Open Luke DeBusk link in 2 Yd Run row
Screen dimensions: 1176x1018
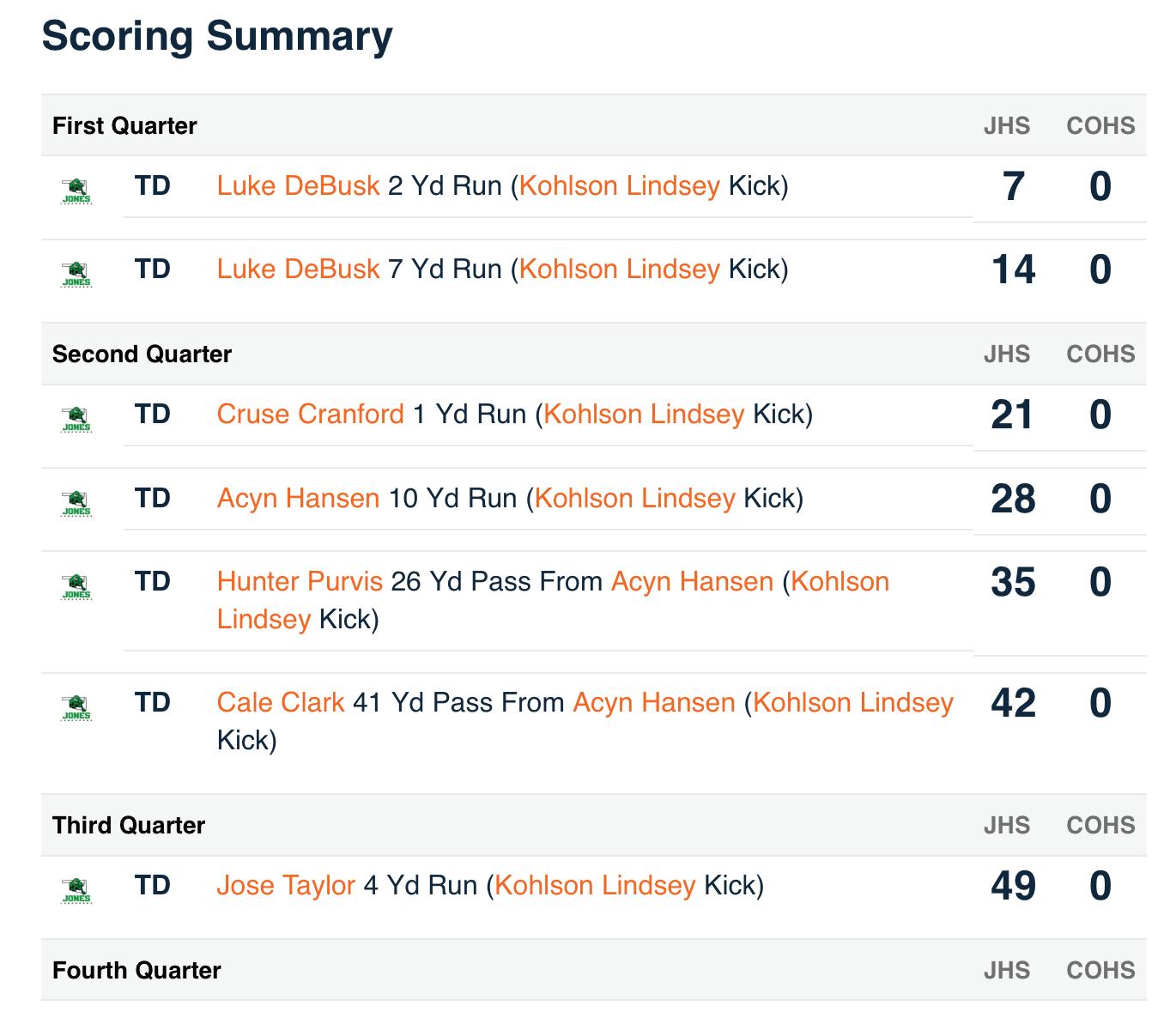[x=298, y=185]
